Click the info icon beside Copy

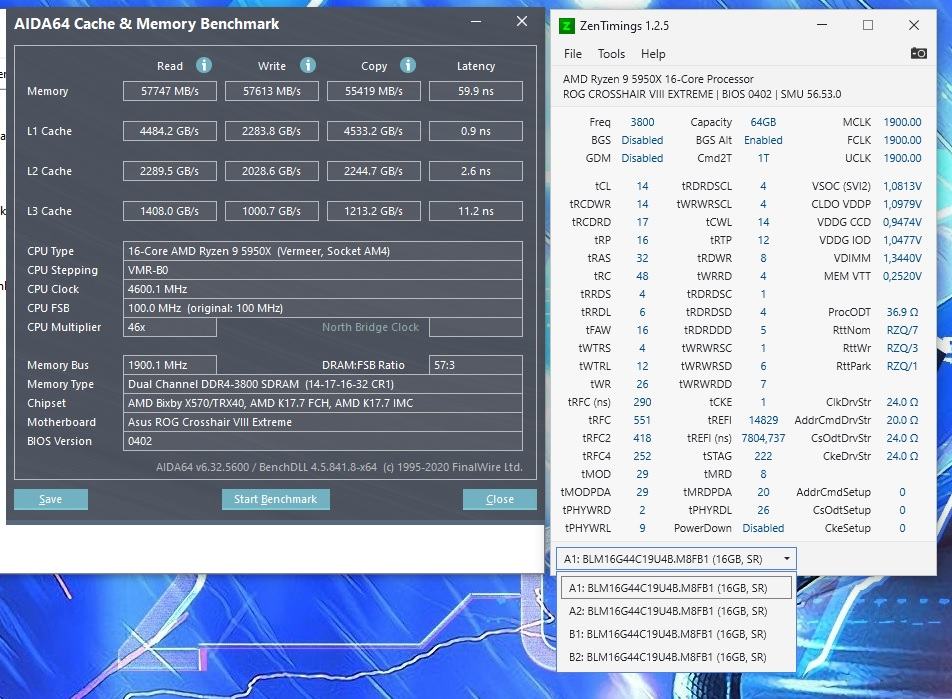(408, 65)
